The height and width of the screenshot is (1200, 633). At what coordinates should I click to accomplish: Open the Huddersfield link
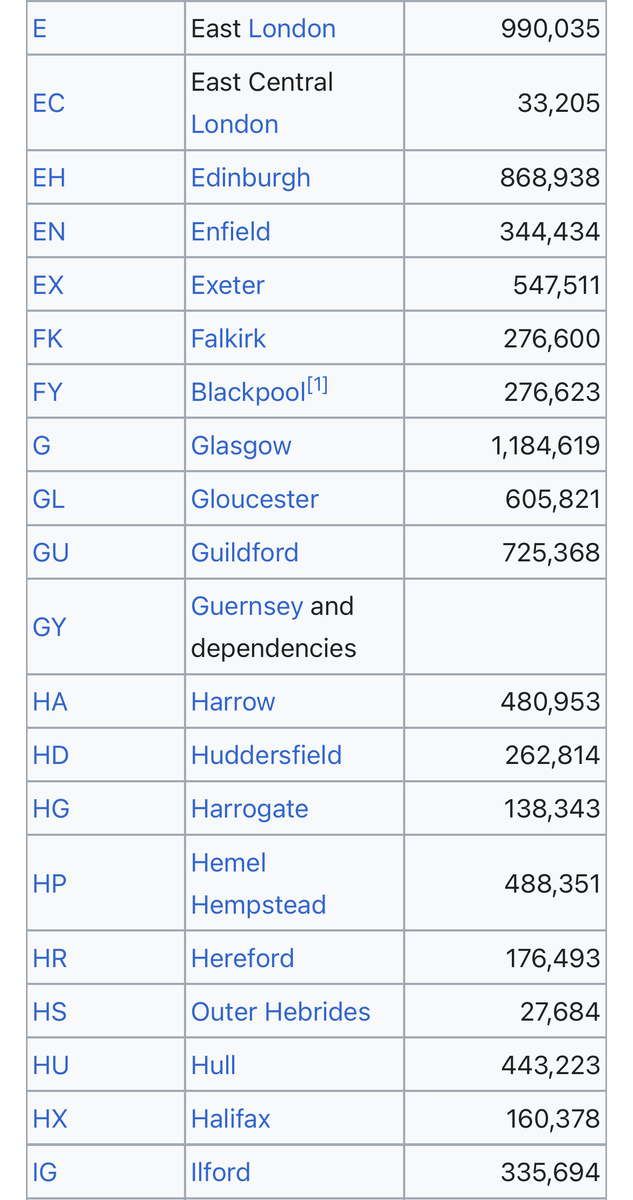pos(266,755)
